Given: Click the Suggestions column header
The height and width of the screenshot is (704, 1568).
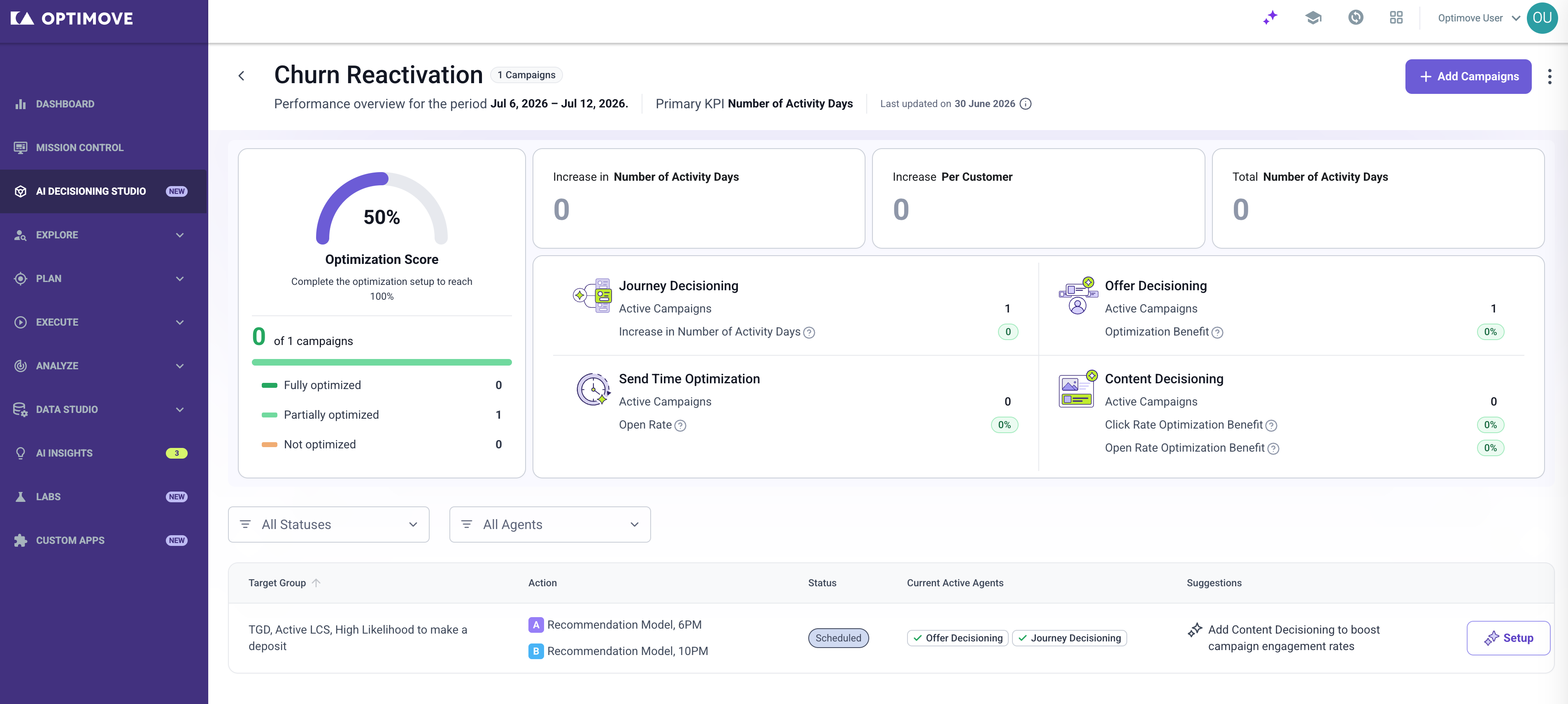Looking at the screenshot, I should click(1214, 583).
